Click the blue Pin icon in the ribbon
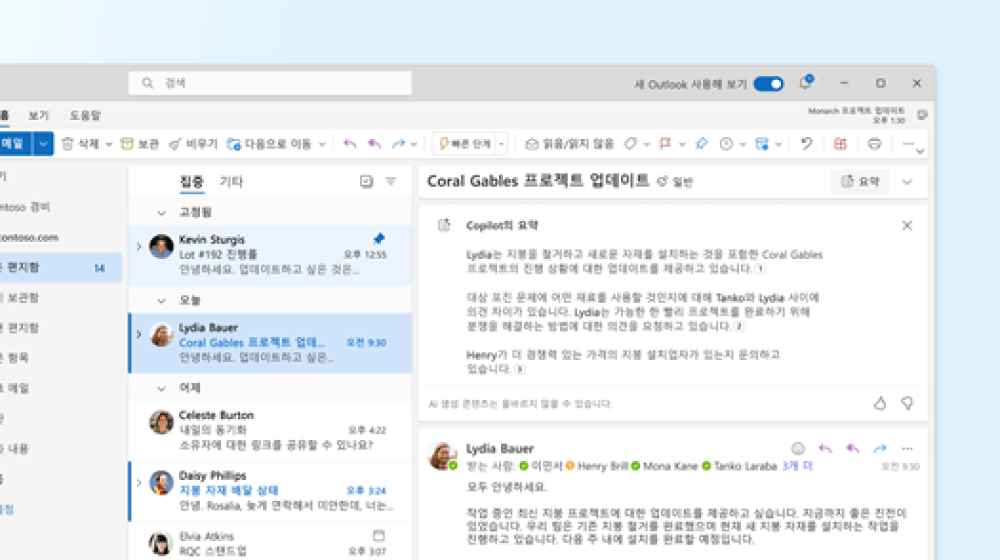Viewport: 1000px width, 560px height. coord(702,144)
